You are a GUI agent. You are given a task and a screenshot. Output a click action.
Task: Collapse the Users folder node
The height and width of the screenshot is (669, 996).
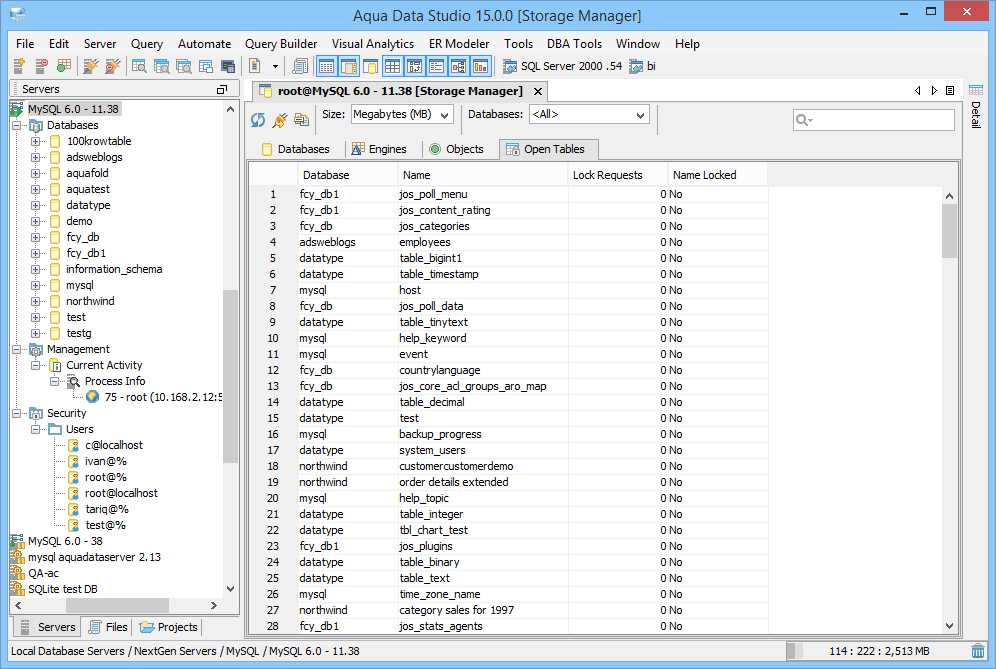tap(36, 429)
